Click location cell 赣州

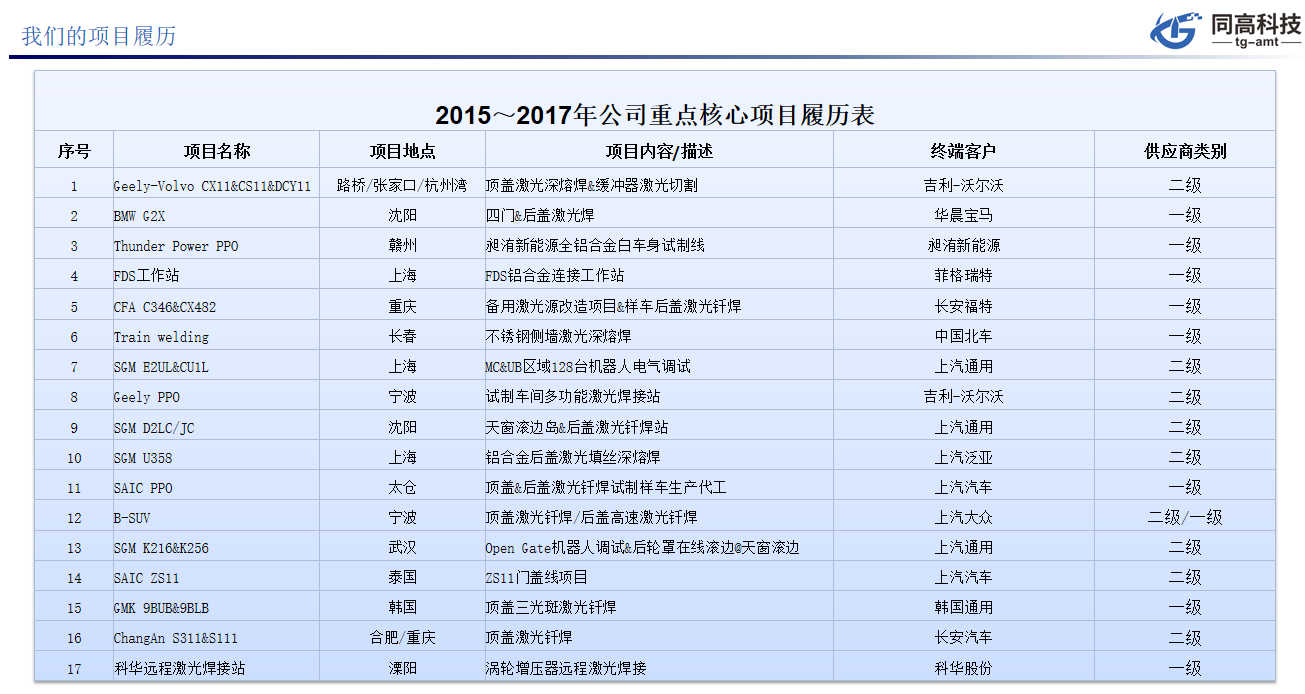click(403, 246)
